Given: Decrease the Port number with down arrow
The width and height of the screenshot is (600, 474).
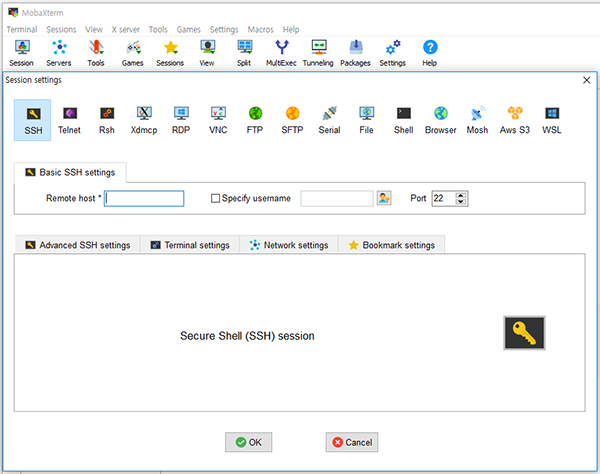Looking at the screenshot, I should [461, 202].
